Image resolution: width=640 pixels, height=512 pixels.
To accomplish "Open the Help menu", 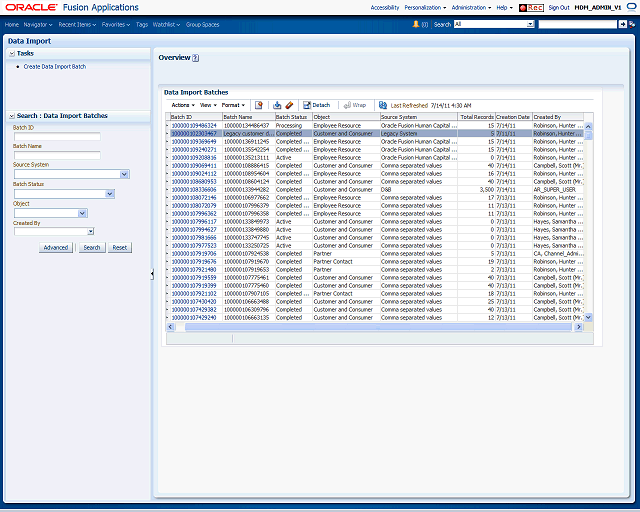I will 504,8.
